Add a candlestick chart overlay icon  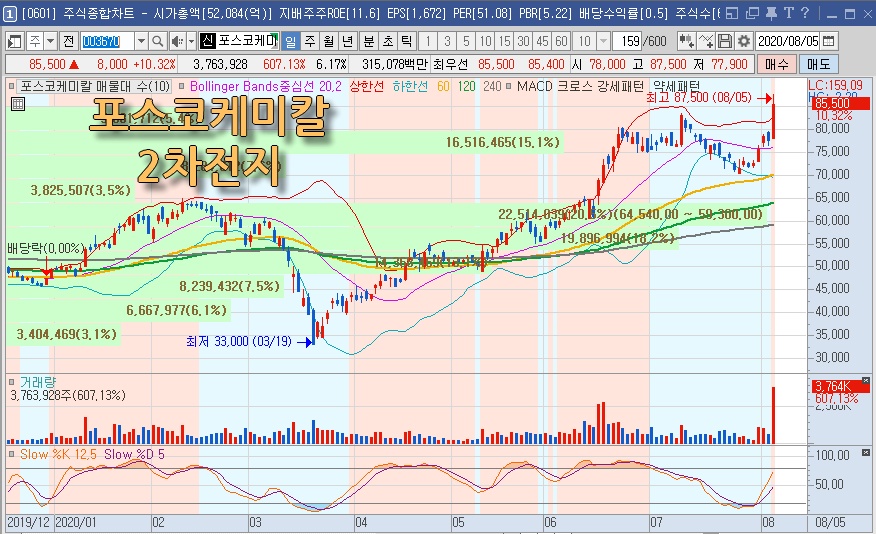687,41
